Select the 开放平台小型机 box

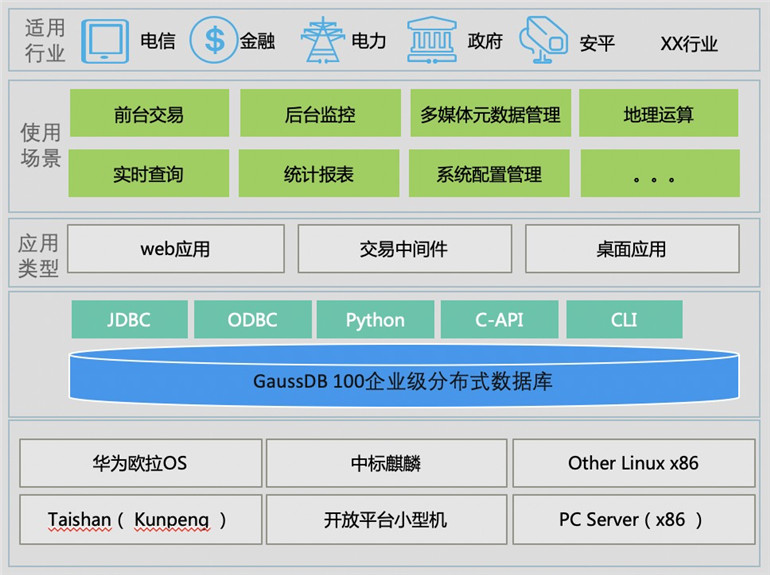click(386, 520)
